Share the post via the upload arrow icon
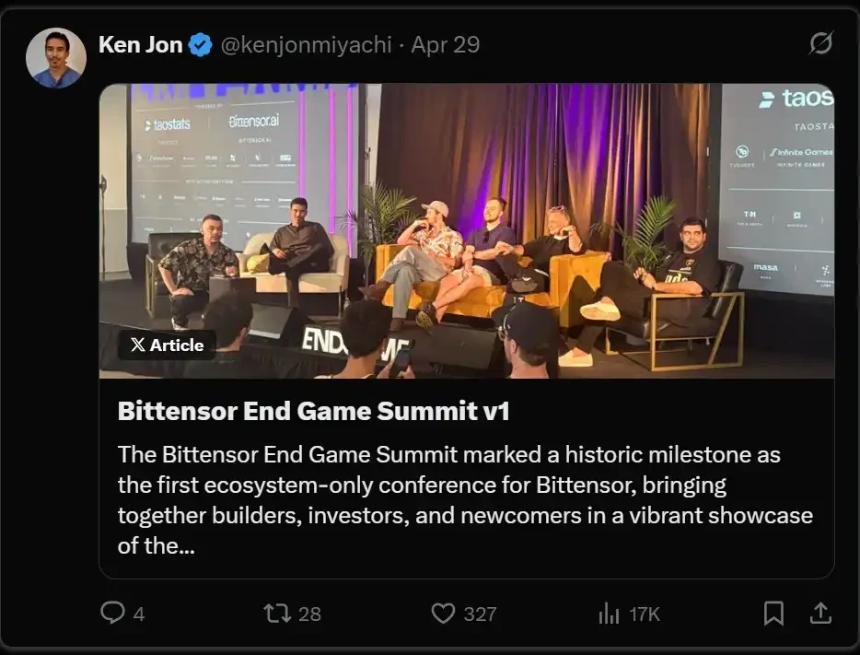Image resolution: width=860 pixels, height=655 pixels. (820, 612)
